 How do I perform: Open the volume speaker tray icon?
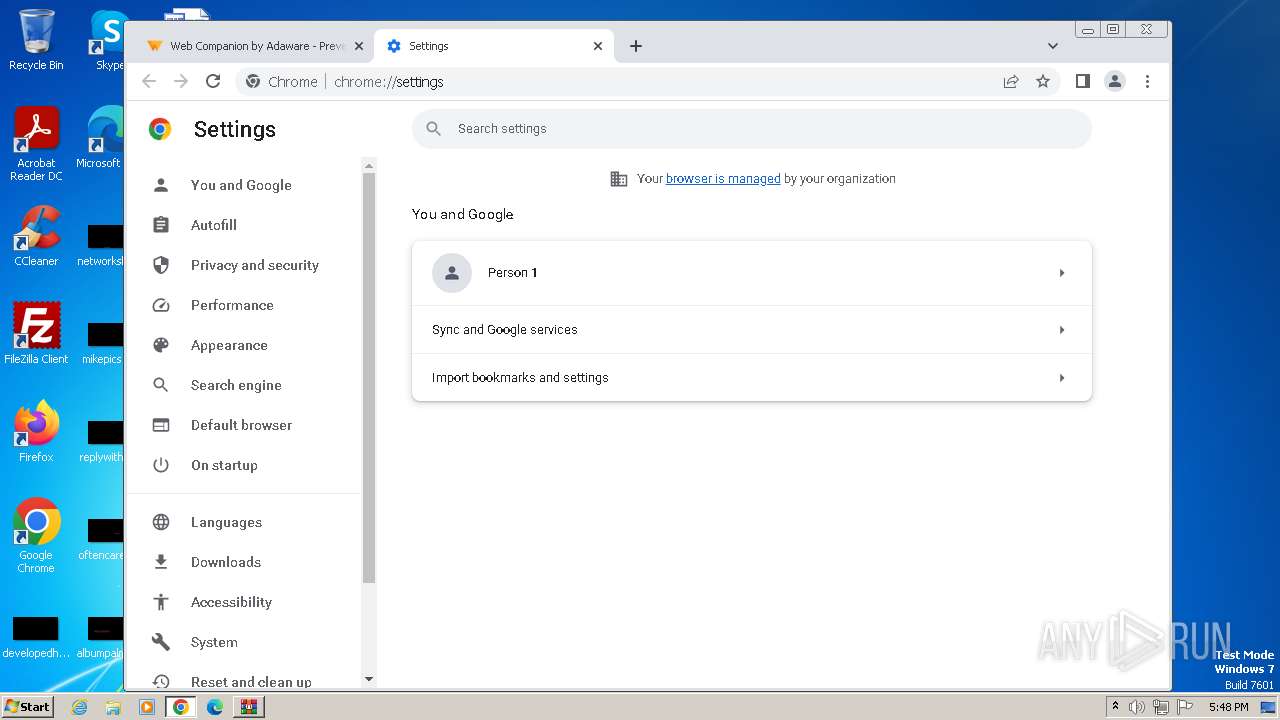point(1137,707)
